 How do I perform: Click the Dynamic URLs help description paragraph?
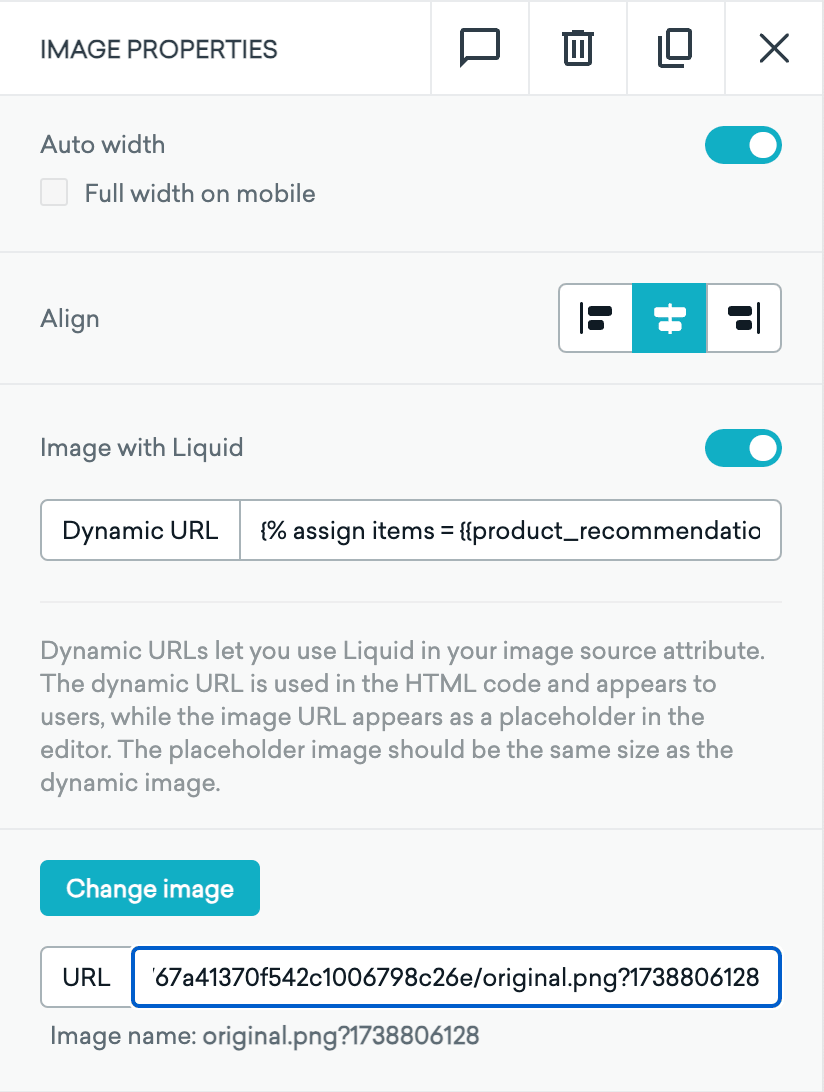click(402, 718)
